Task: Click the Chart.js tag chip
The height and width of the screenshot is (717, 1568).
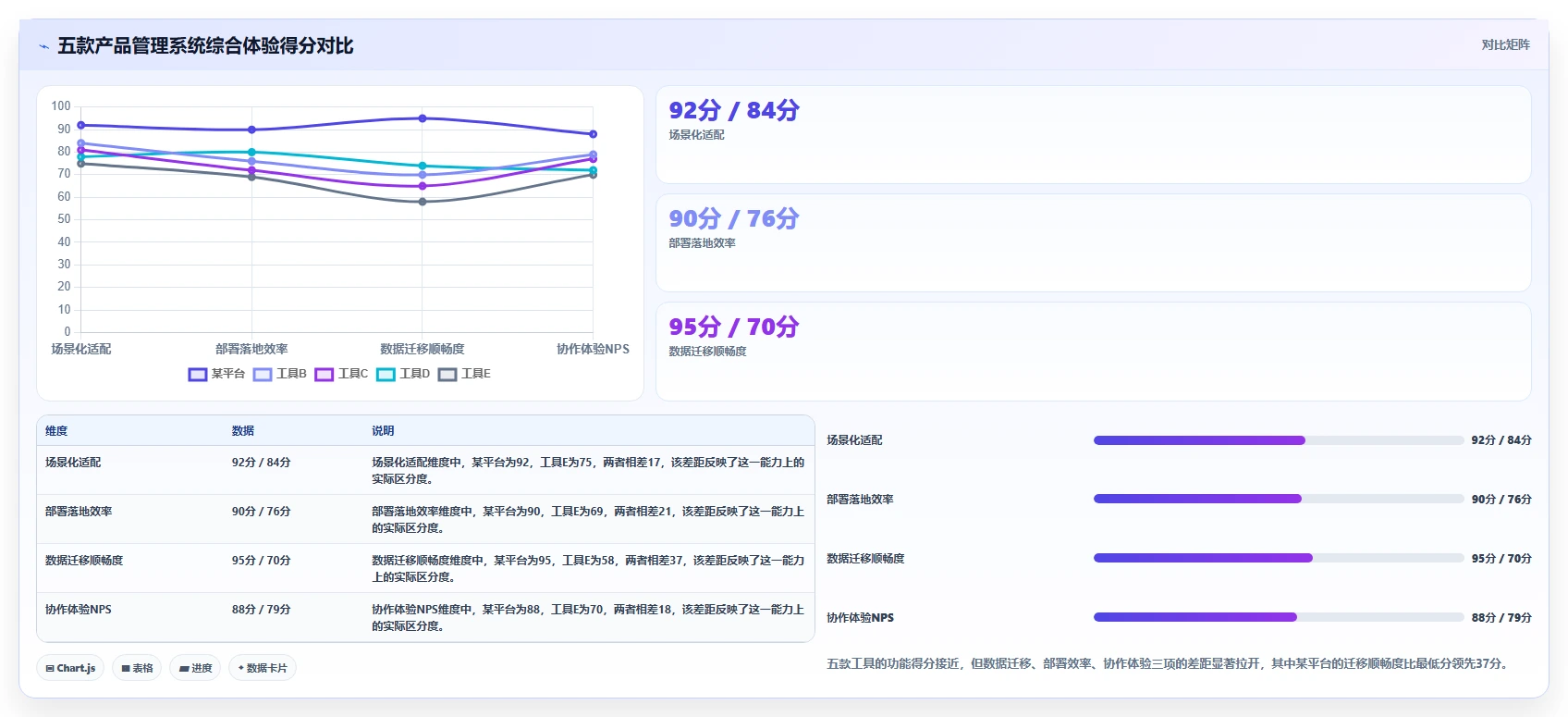Action: pos(70,668)
